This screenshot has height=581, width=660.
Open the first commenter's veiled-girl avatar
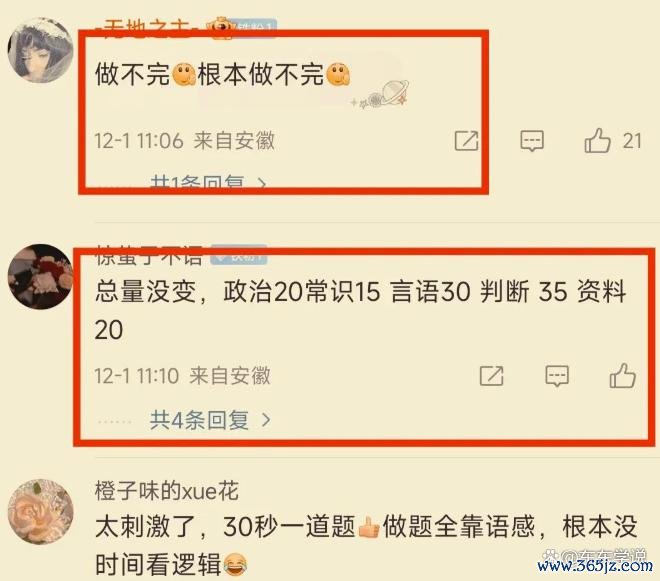tap(40, 50)
